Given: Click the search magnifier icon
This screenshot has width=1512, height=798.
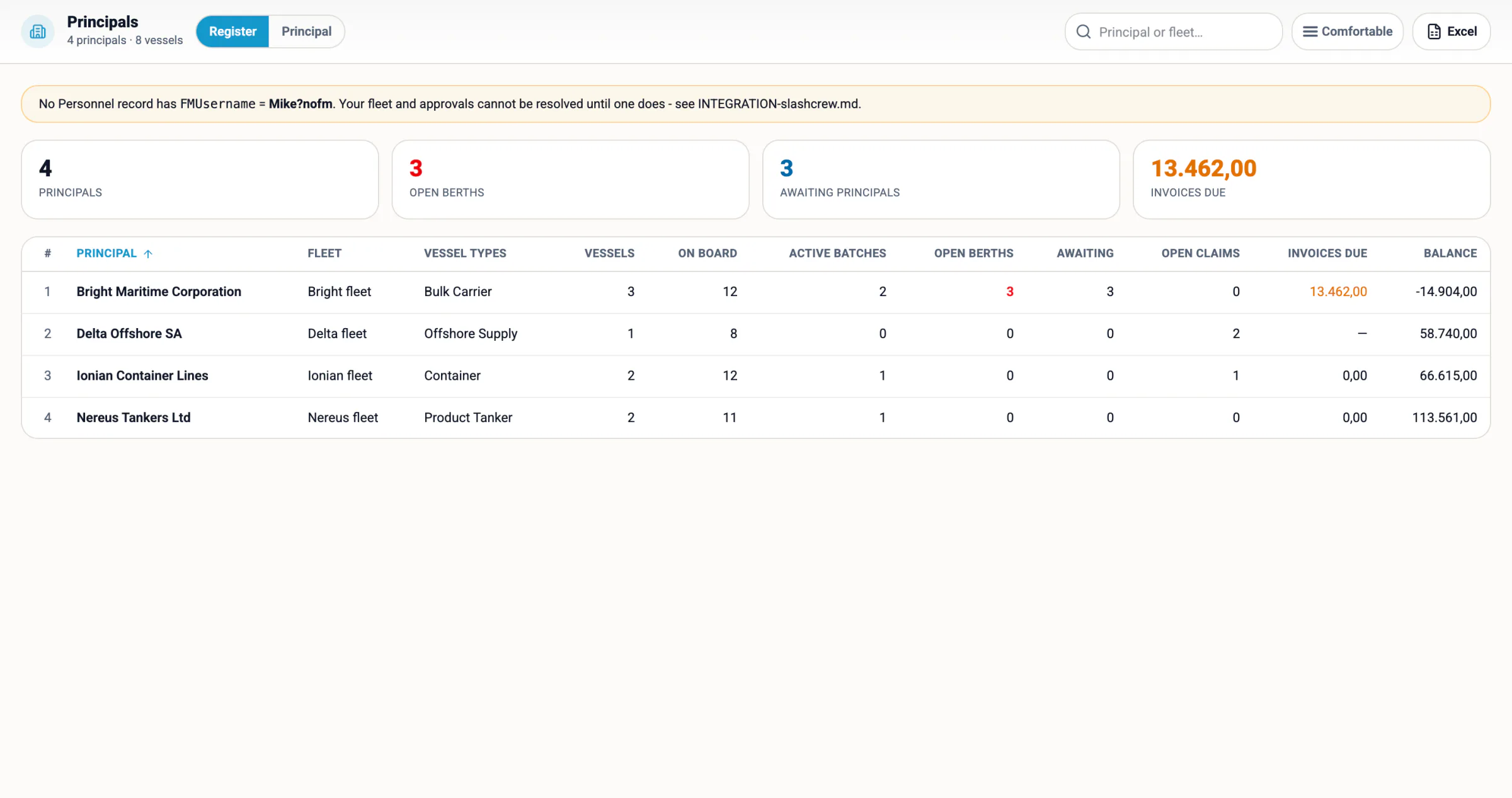Looking at the screenshot, I should 1084,31.
